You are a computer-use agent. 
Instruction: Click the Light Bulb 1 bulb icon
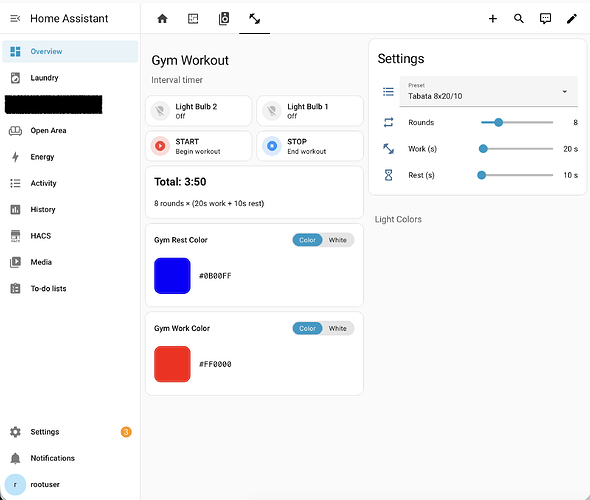pos(272,111)
